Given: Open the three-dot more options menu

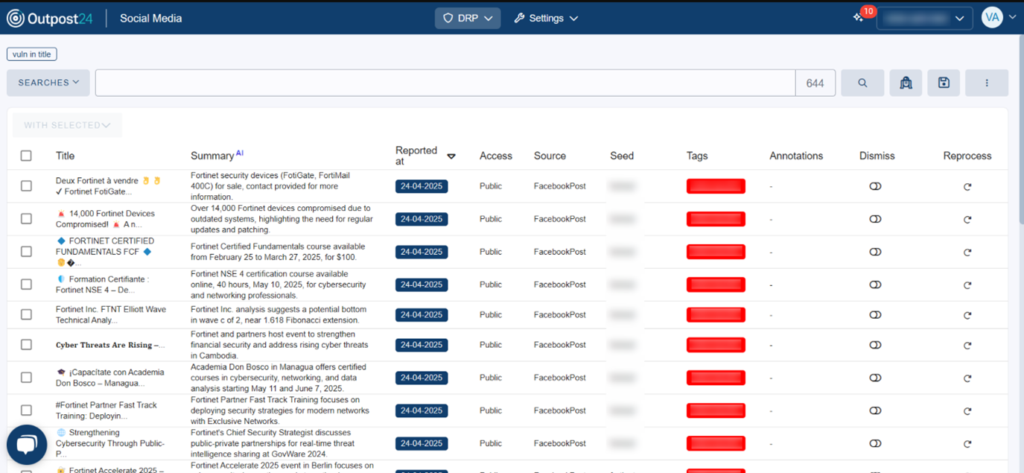Looking at the screenshot, I should pos(986,83).
